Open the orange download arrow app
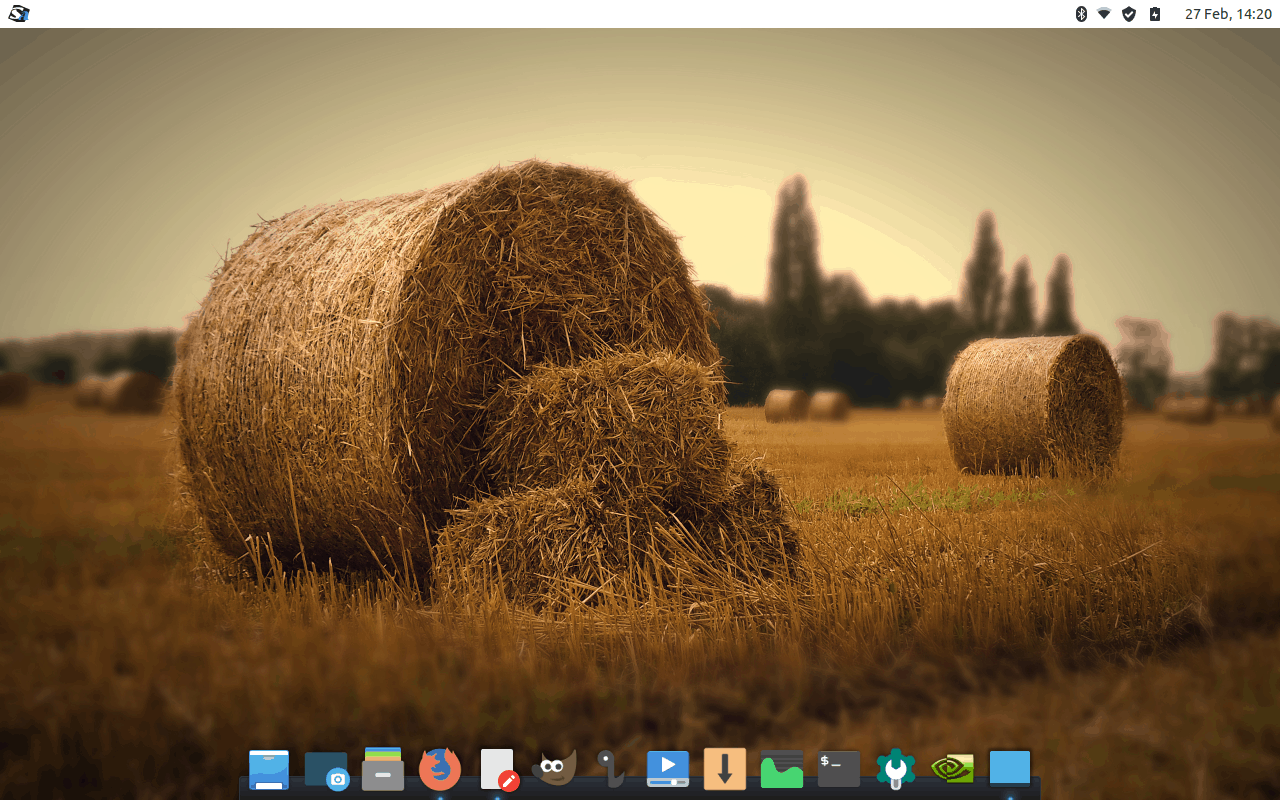The height and width of the screenshot is (800, 1280). click(725, 769)
